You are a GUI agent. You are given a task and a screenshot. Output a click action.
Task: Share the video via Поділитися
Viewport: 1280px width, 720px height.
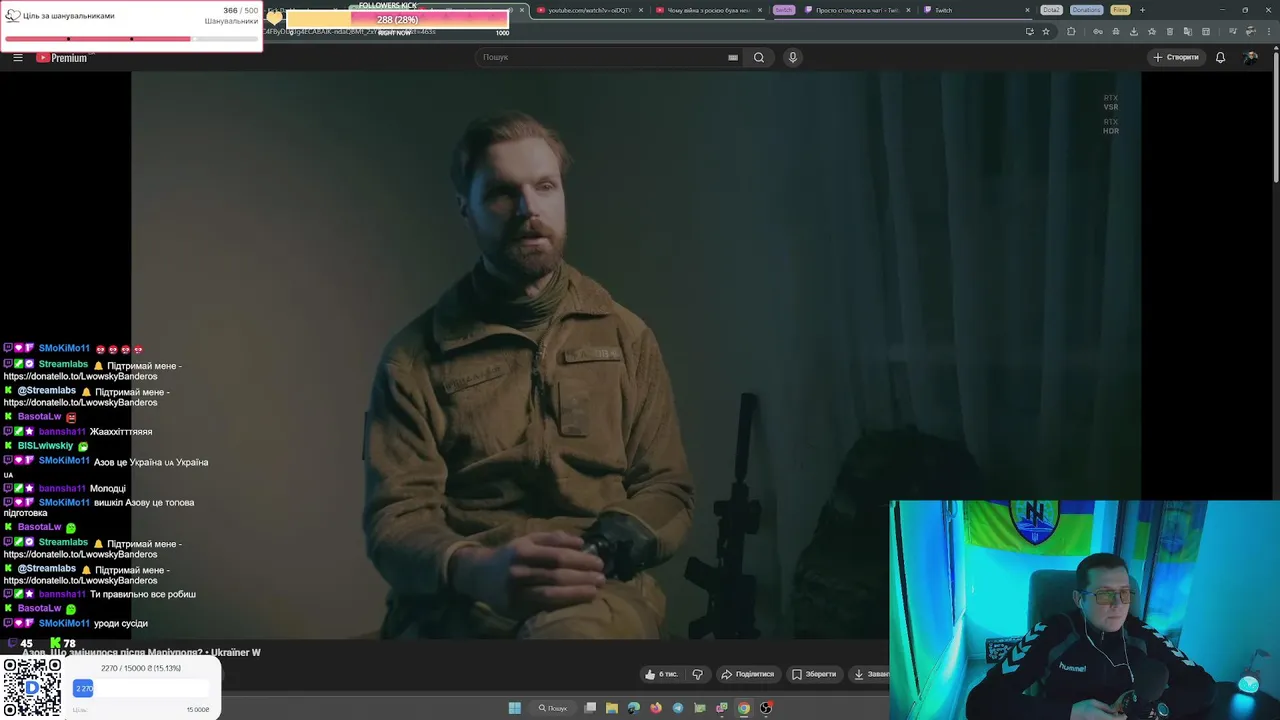pyautogui.click(x=748, y=674)
